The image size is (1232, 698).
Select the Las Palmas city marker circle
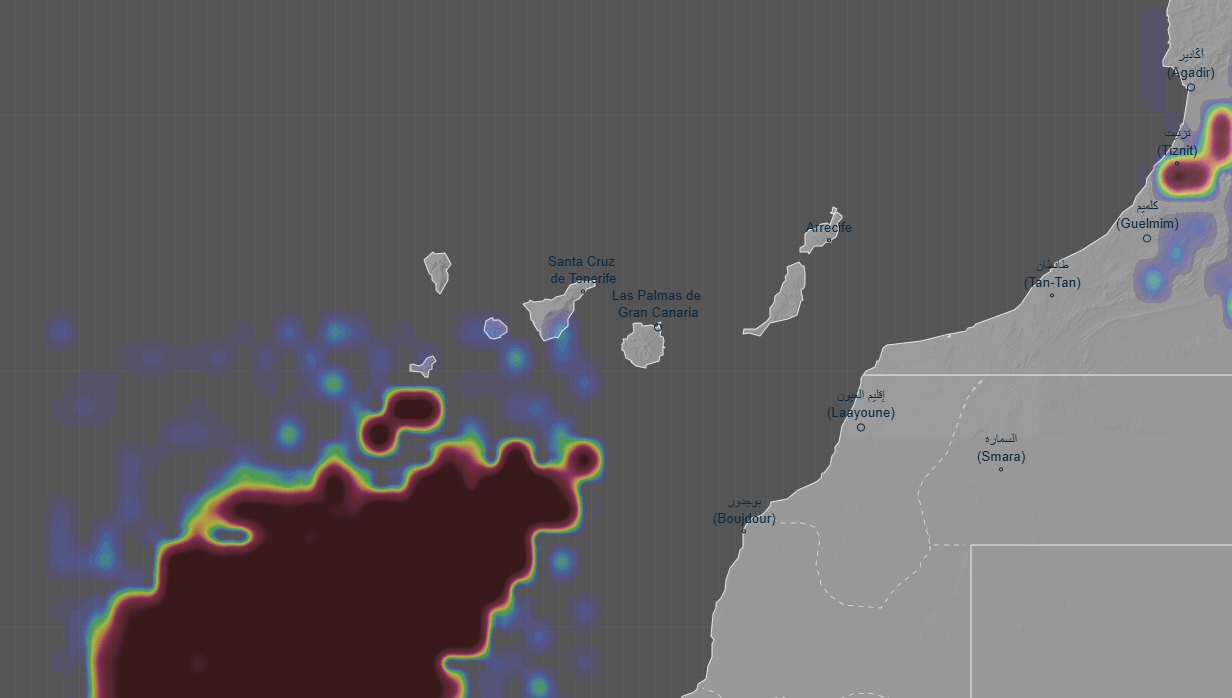(657, 327)
